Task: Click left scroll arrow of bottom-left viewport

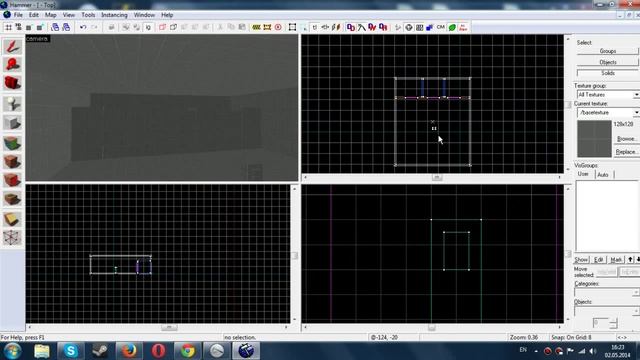Action: 29,327
